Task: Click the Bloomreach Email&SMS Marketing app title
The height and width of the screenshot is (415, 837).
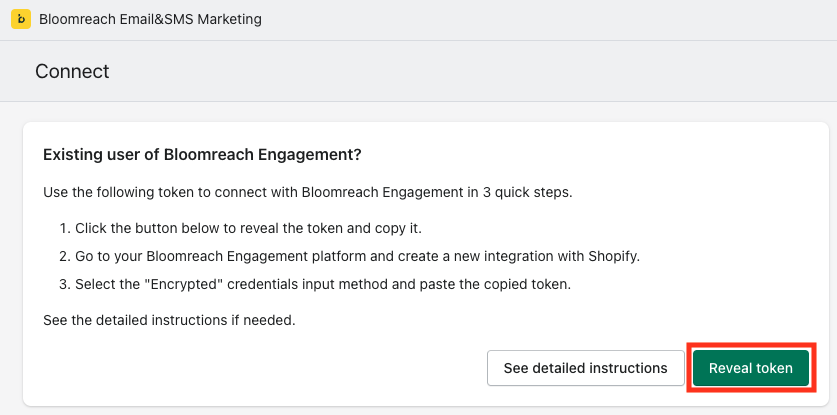Action: coord(150,20)
